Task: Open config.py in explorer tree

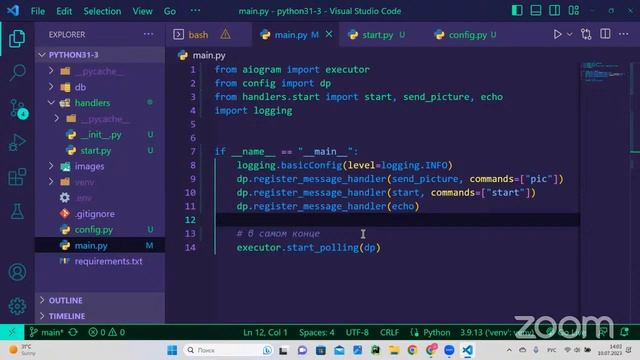Action: point(100,229)
